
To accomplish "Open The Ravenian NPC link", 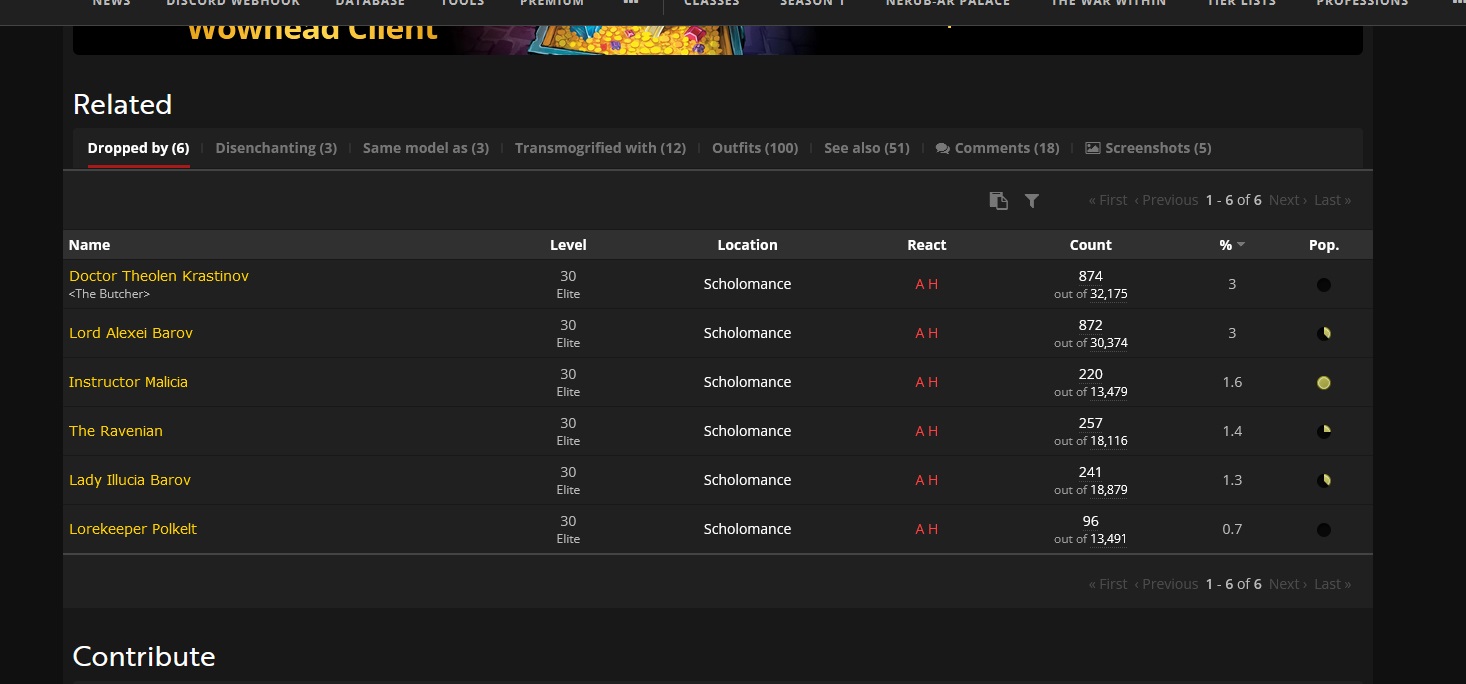I will point(116,431).
